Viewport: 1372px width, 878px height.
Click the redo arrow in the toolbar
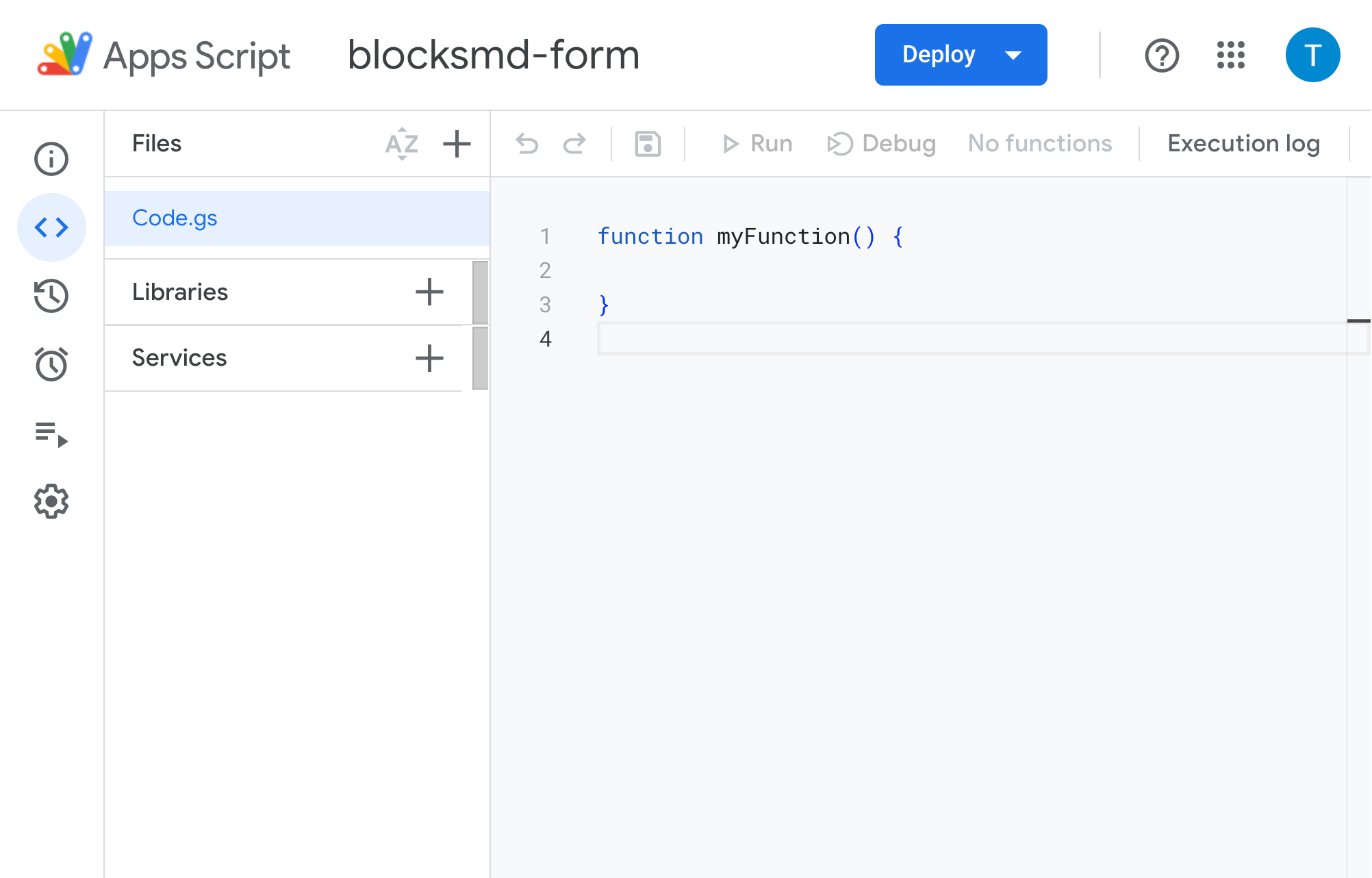coord(574,144)
